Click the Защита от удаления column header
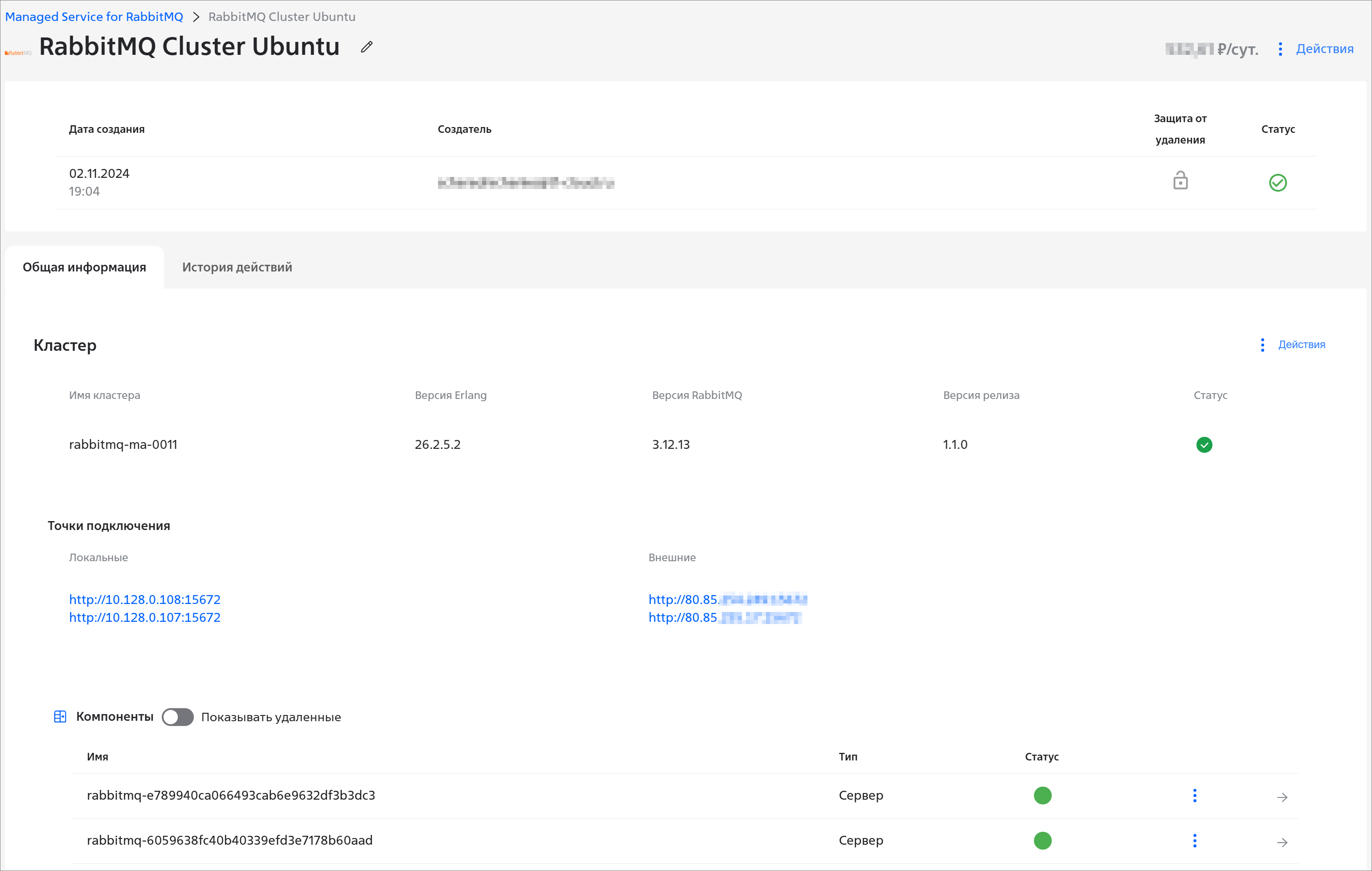The width and height of the screenshot is (1372, 871). pos(1180,129)
